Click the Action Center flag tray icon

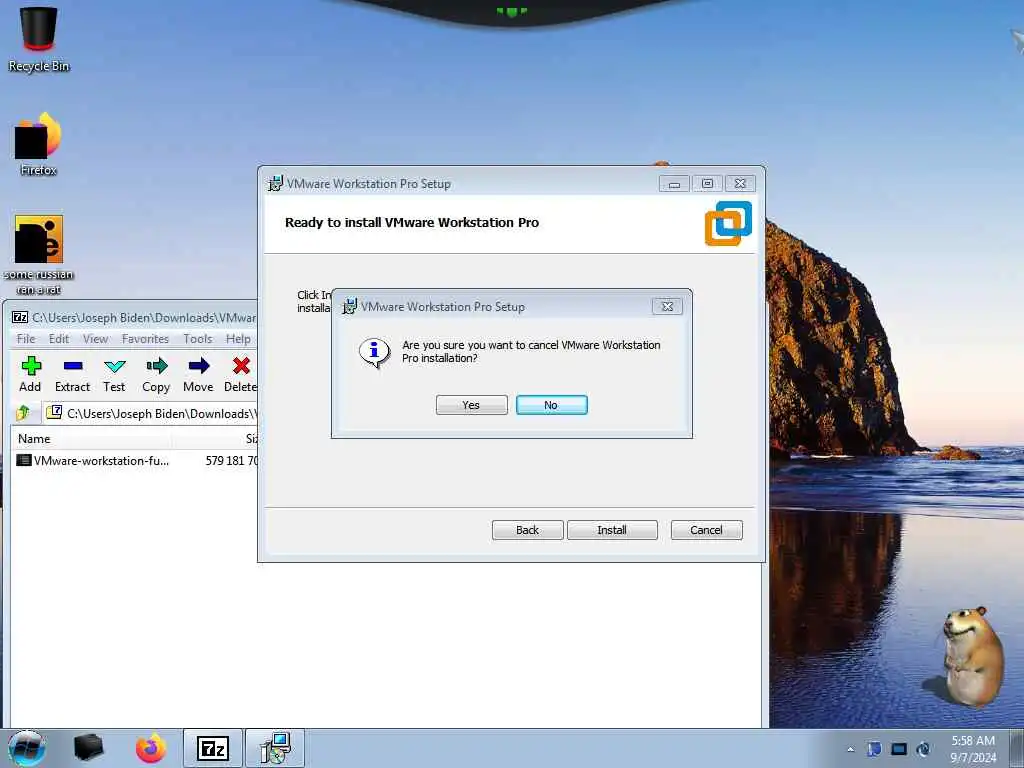click(x=874, y=749)
